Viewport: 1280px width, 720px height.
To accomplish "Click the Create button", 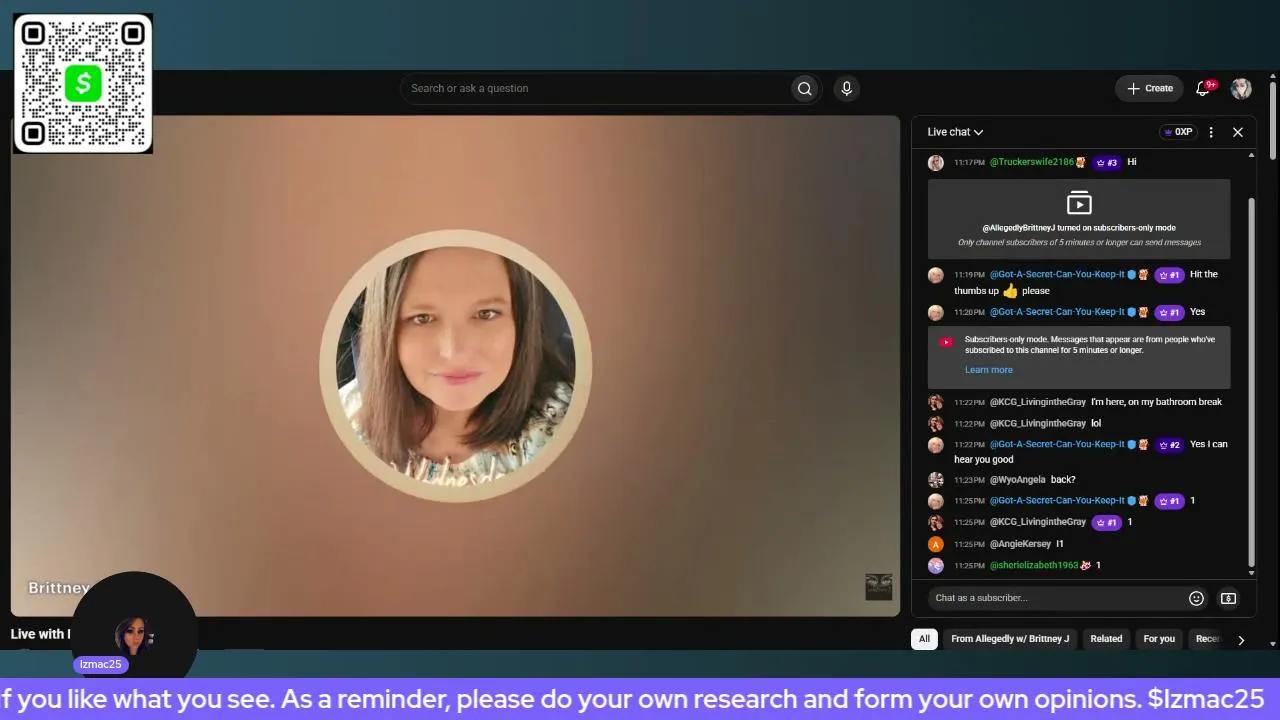I will [x=1150, y=88].
